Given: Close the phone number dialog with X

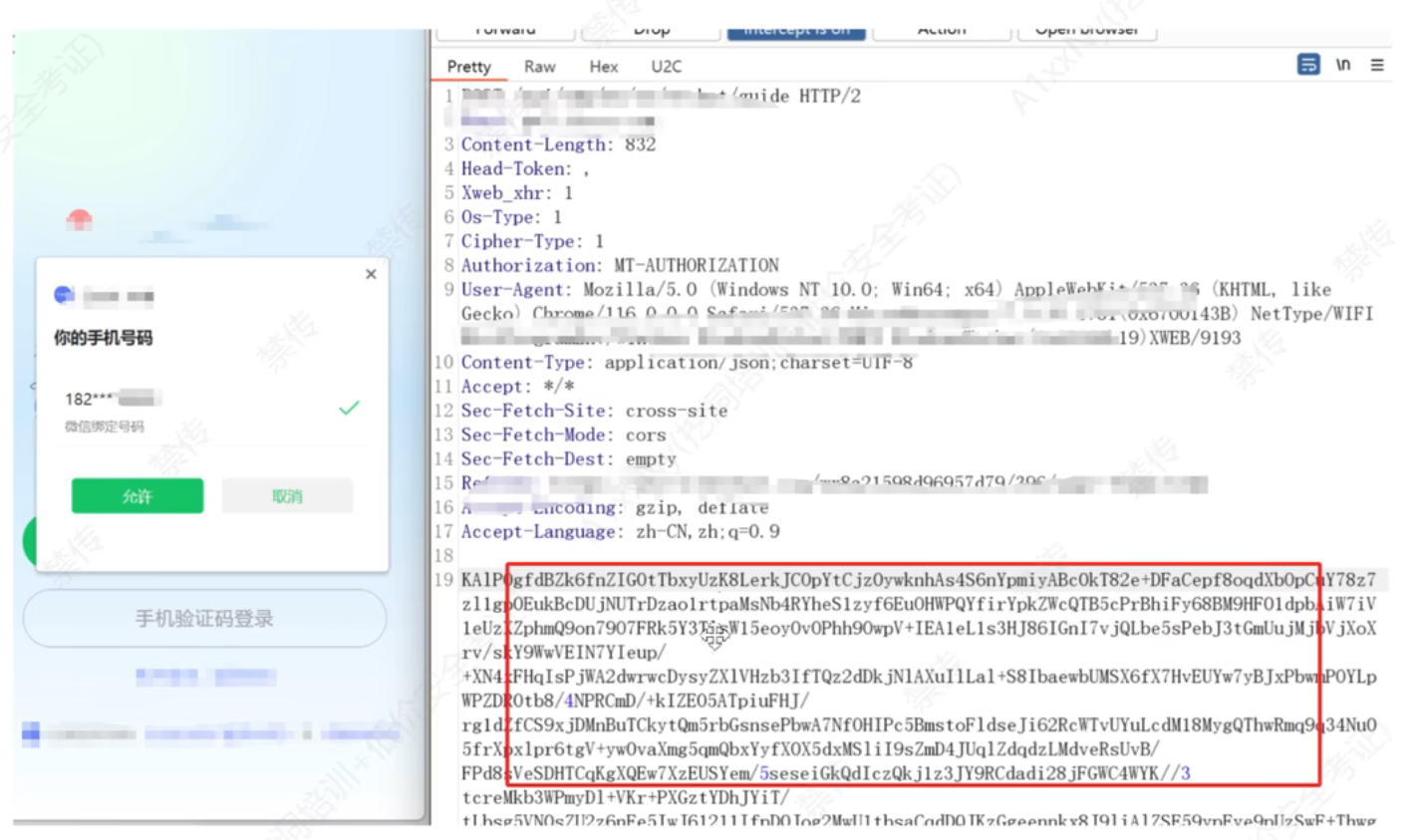Looking at the screenshot, I should [371, 274].
